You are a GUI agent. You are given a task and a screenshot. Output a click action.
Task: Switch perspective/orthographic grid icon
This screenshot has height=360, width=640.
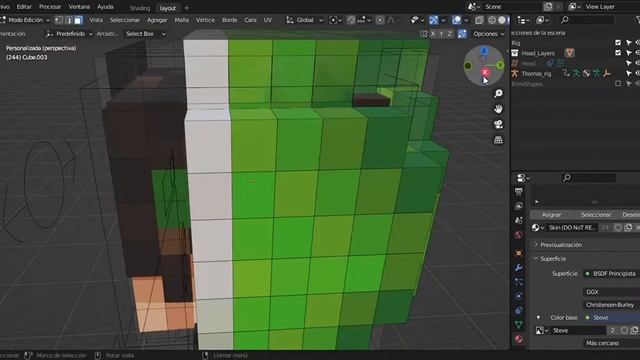pyautogui.click(x=498, y=140)
